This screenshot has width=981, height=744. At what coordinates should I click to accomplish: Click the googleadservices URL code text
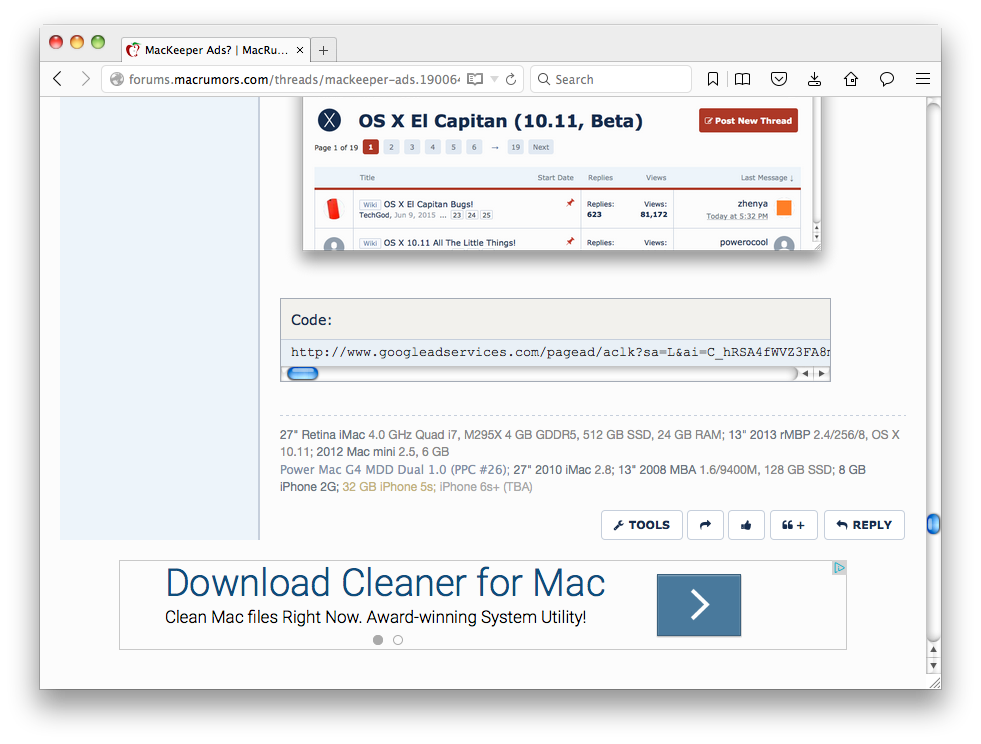(x=560, y=352)
